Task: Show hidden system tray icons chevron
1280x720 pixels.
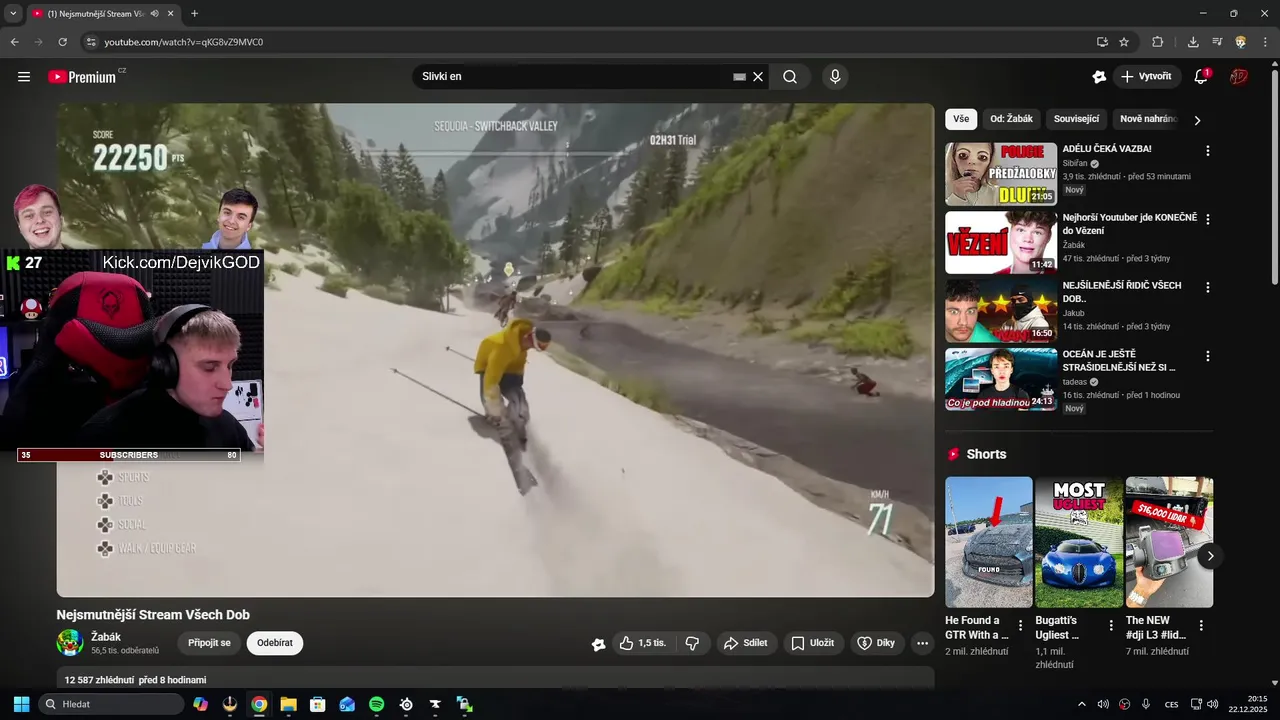Action: [x=1081, y=704]
